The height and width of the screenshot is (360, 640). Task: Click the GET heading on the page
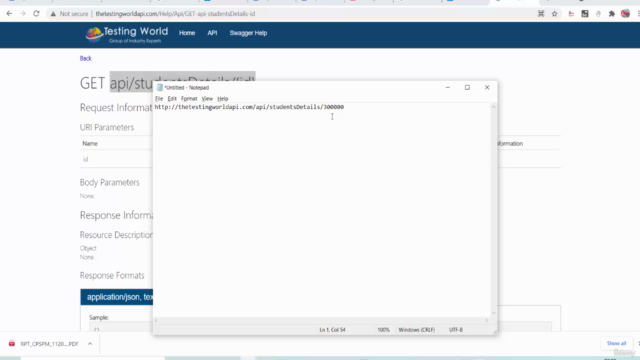coord(93,83)
